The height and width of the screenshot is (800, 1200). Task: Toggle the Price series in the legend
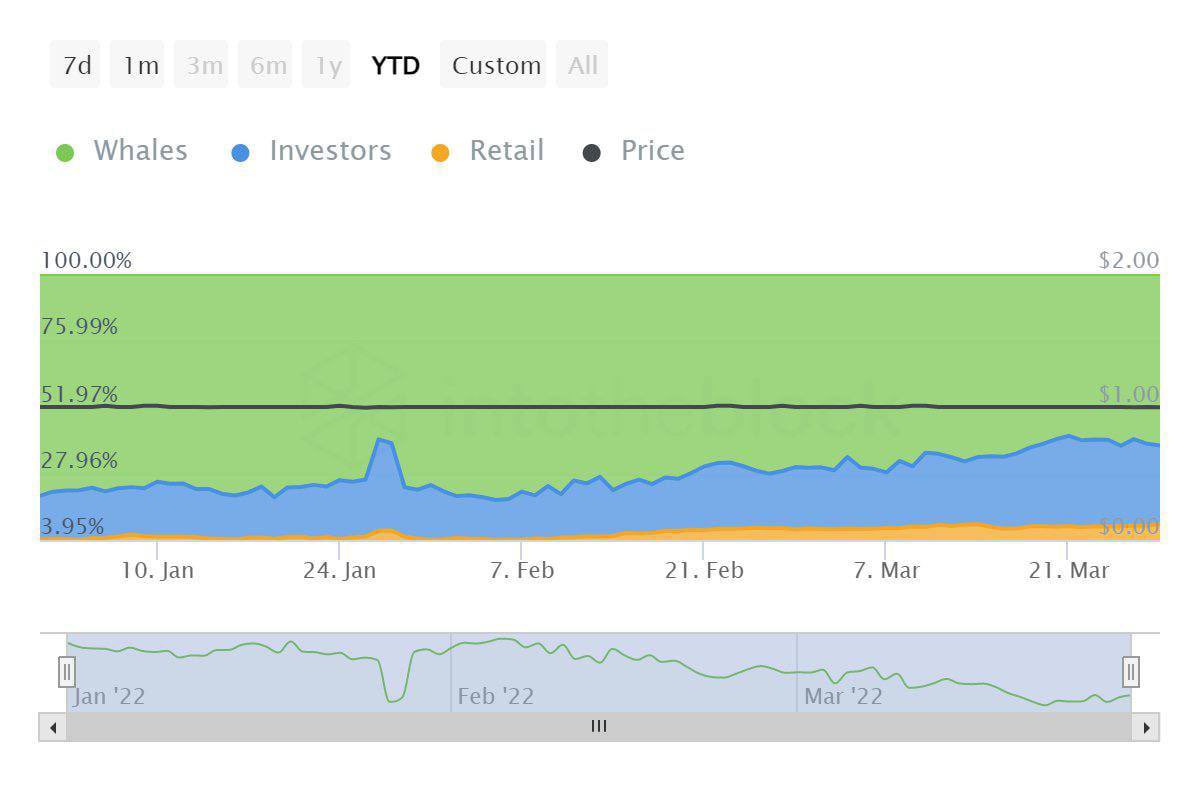[x=634, y=151]
